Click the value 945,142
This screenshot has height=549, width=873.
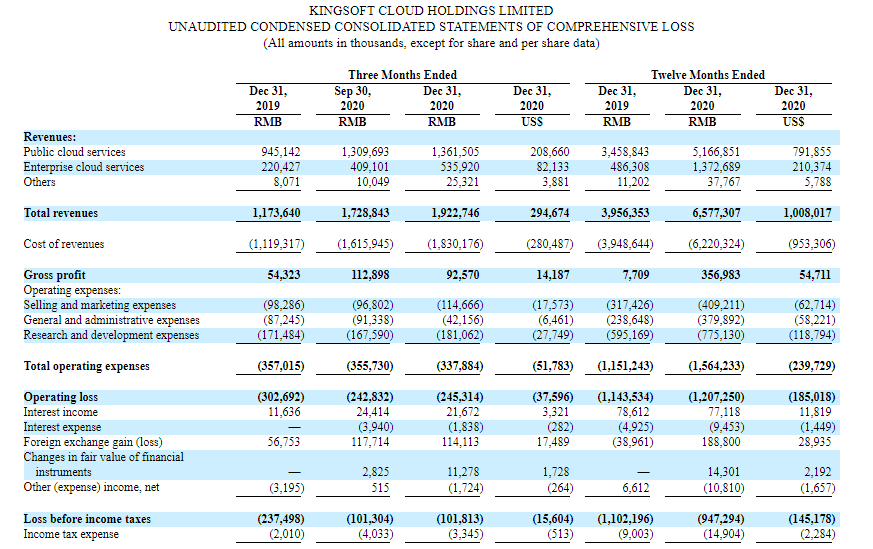coord(281,152)
